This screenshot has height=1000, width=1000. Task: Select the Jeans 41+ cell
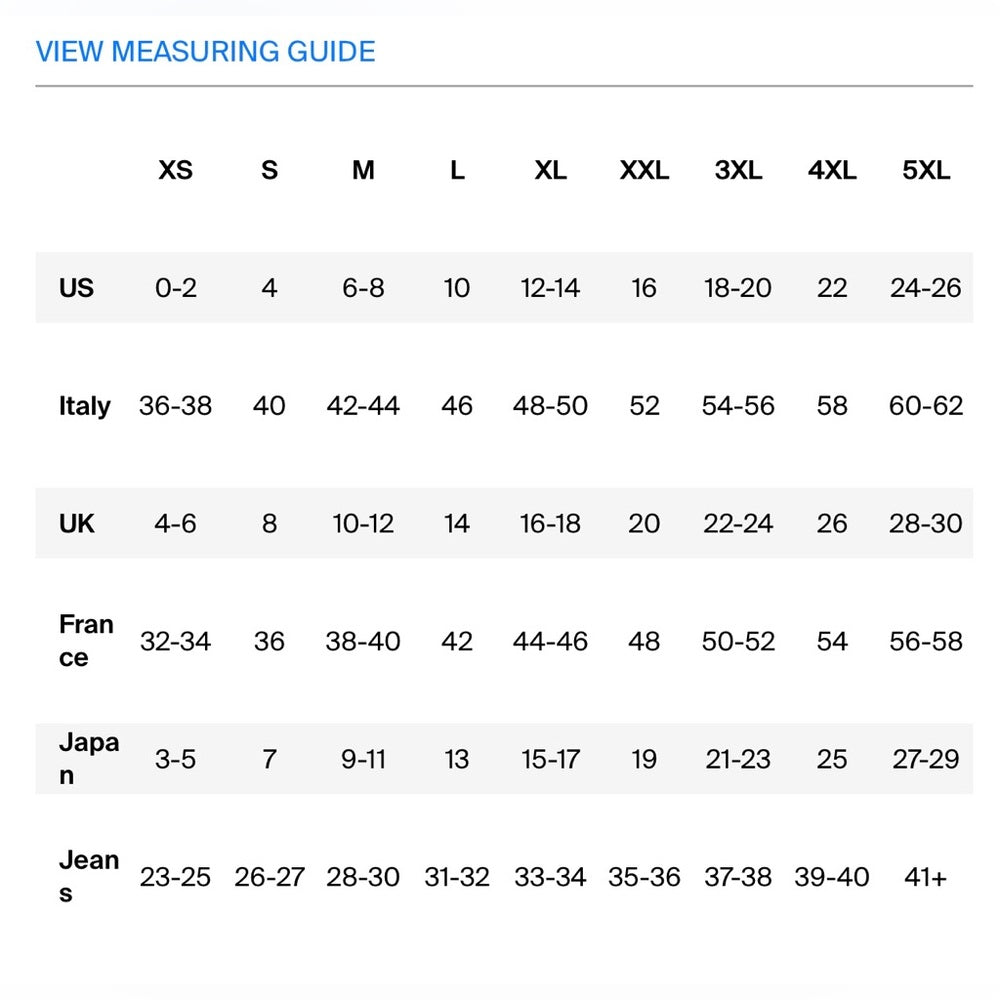(x=926, y=877)
